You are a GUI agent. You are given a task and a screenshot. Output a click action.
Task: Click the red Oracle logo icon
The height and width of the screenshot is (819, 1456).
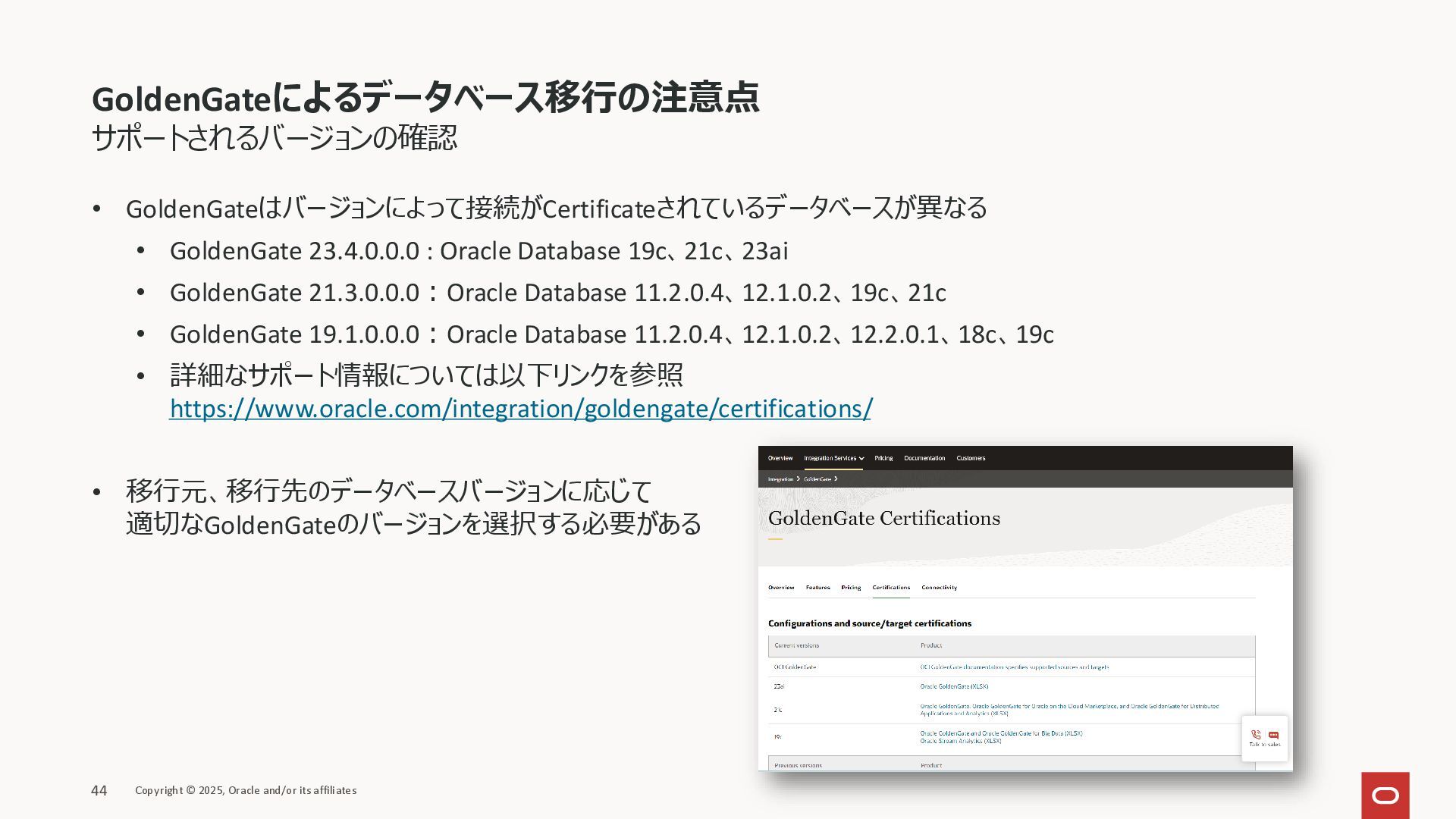[1385, 795]
